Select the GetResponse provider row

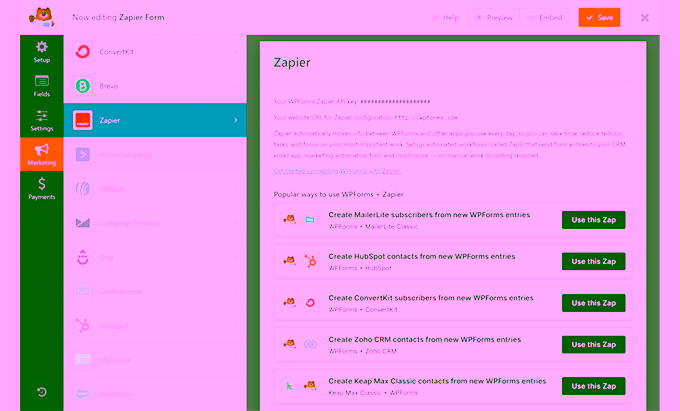[155, 291]
